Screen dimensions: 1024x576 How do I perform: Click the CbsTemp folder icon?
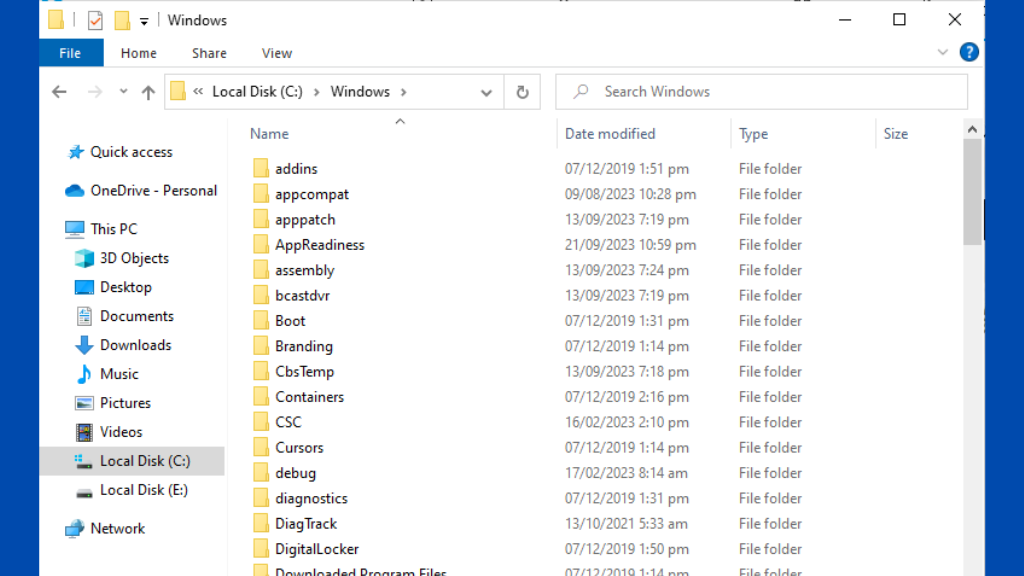click(261, 372)
